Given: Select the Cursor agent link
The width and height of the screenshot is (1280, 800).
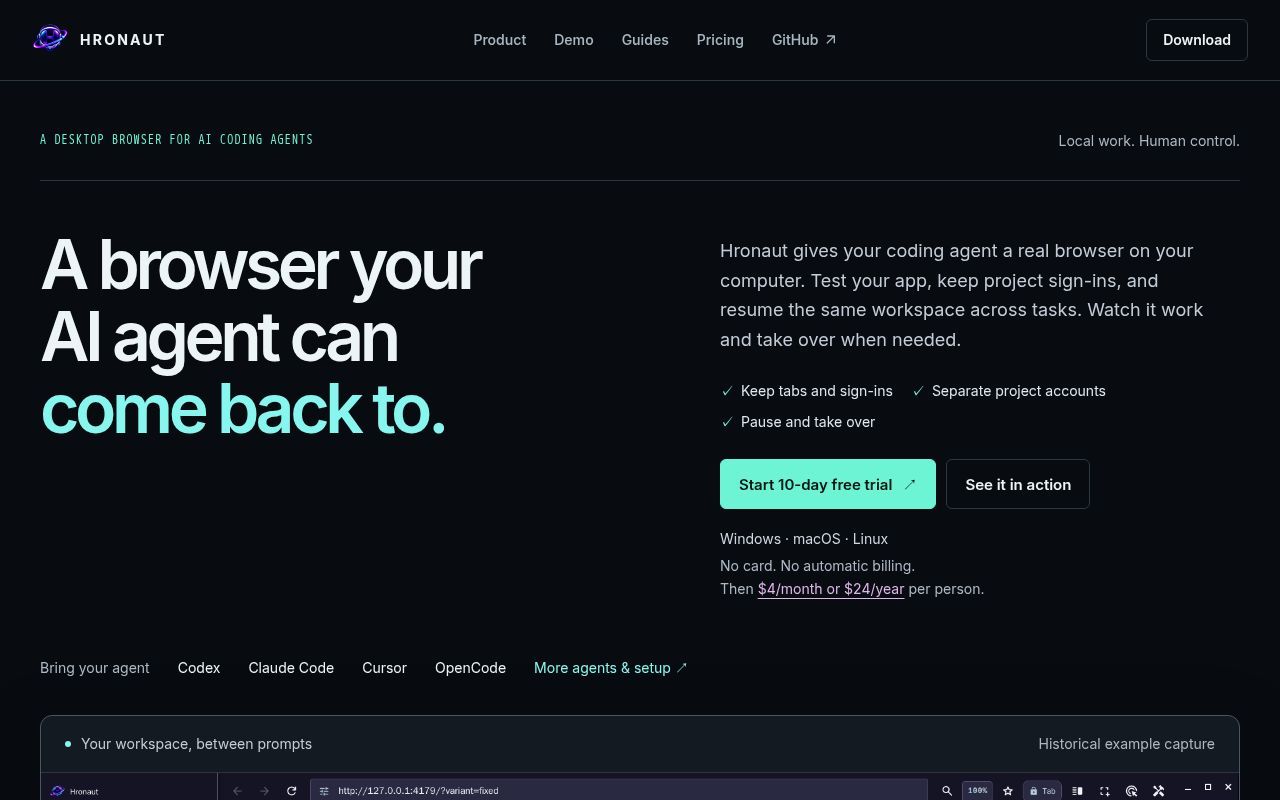Looking at the screenshot, I should pyautogui.click(x=384, y=668).
